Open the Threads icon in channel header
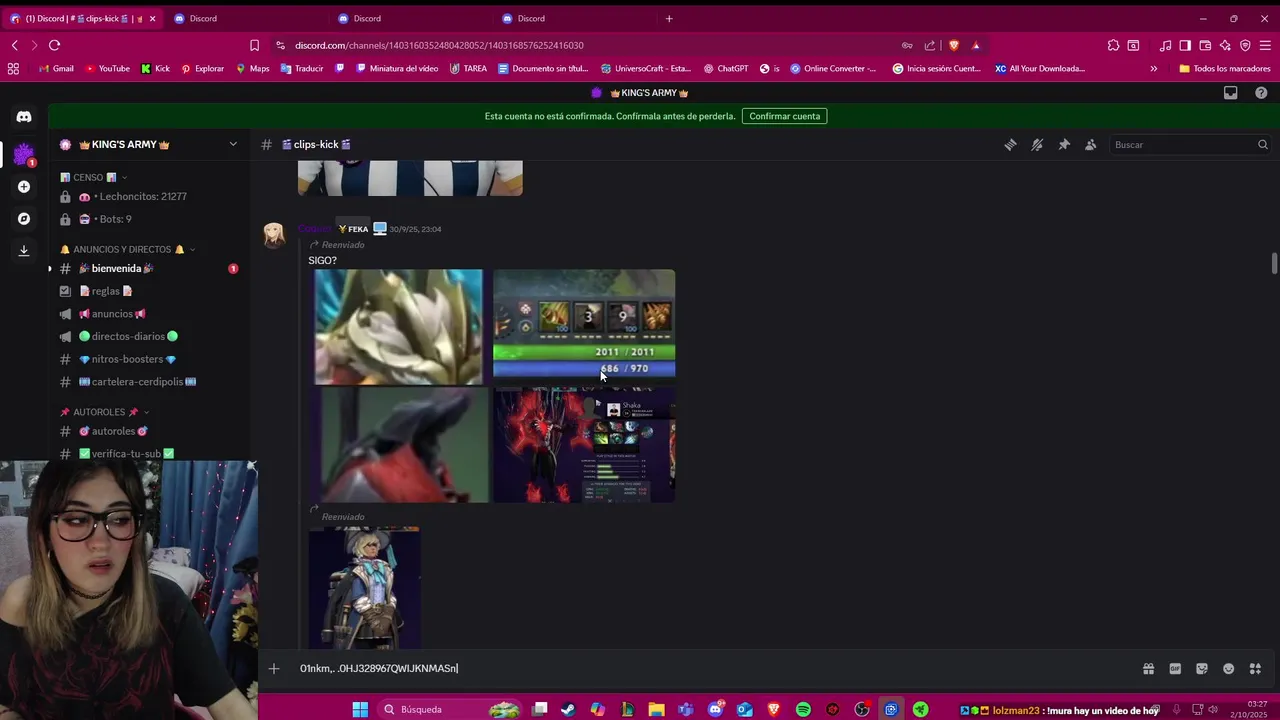 point(1010,145)
